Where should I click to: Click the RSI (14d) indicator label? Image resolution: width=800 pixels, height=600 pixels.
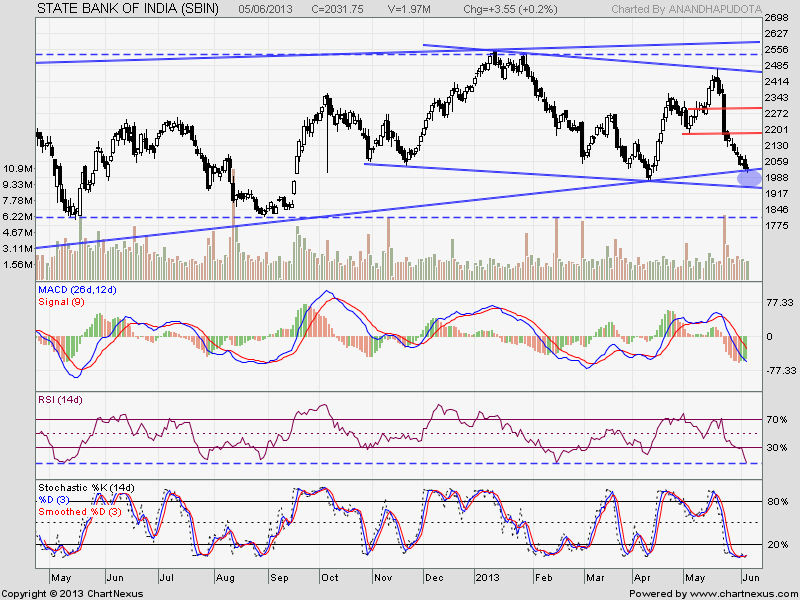(x=60, y=400)
